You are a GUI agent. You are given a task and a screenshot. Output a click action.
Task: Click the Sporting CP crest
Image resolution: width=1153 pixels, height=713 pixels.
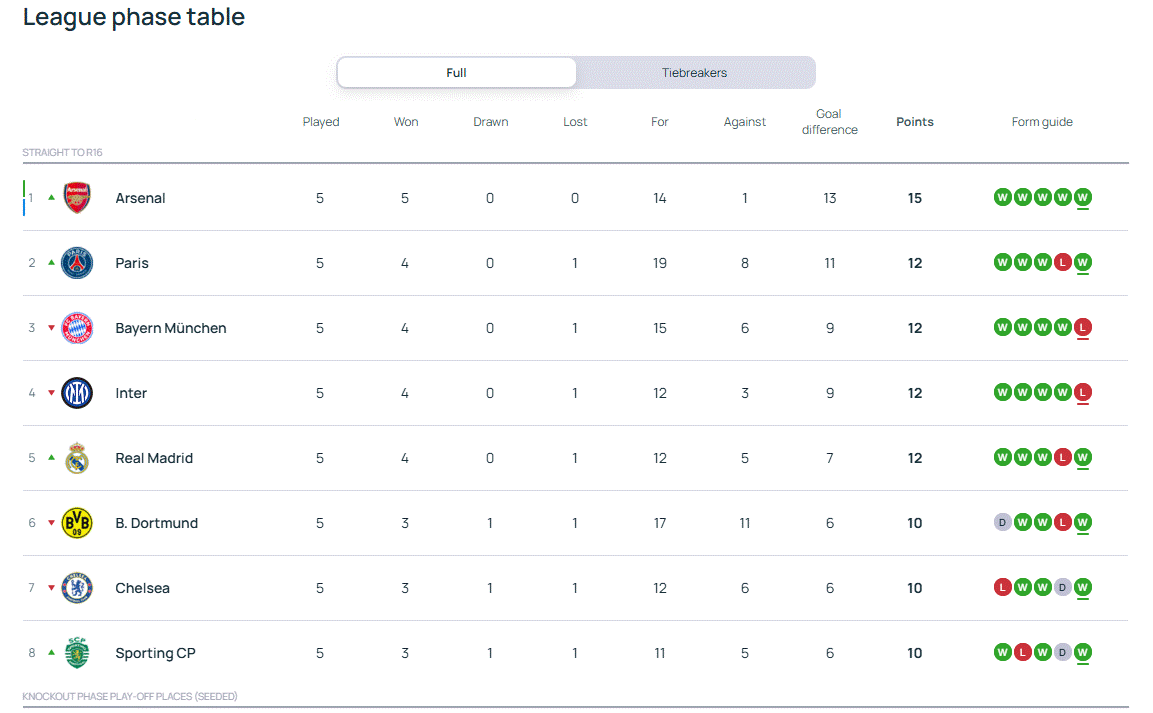pos(77,653)
